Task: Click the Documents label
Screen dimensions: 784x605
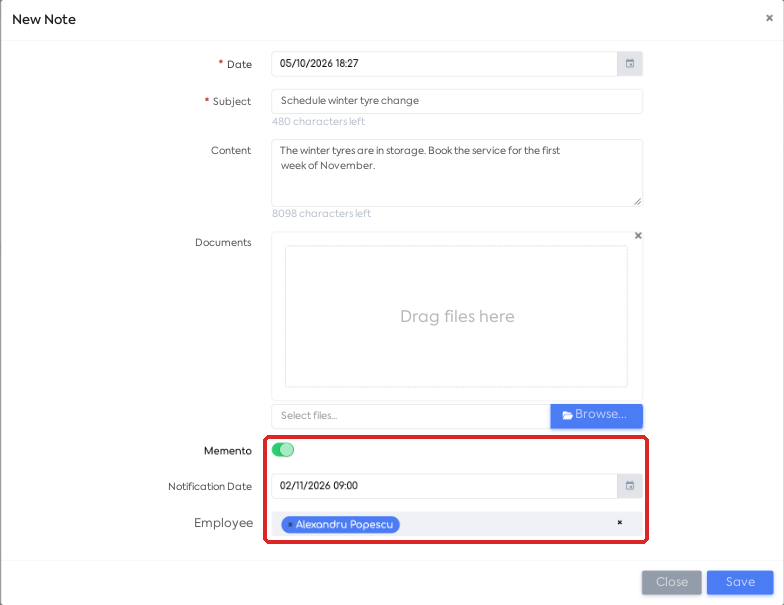Action: coord(223,242)
